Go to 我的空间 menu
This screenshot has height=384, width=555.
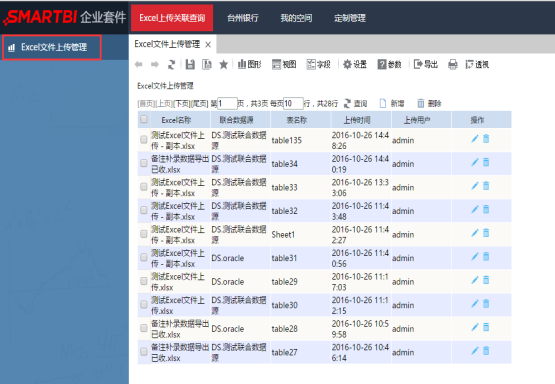click(x=296, y=18)
